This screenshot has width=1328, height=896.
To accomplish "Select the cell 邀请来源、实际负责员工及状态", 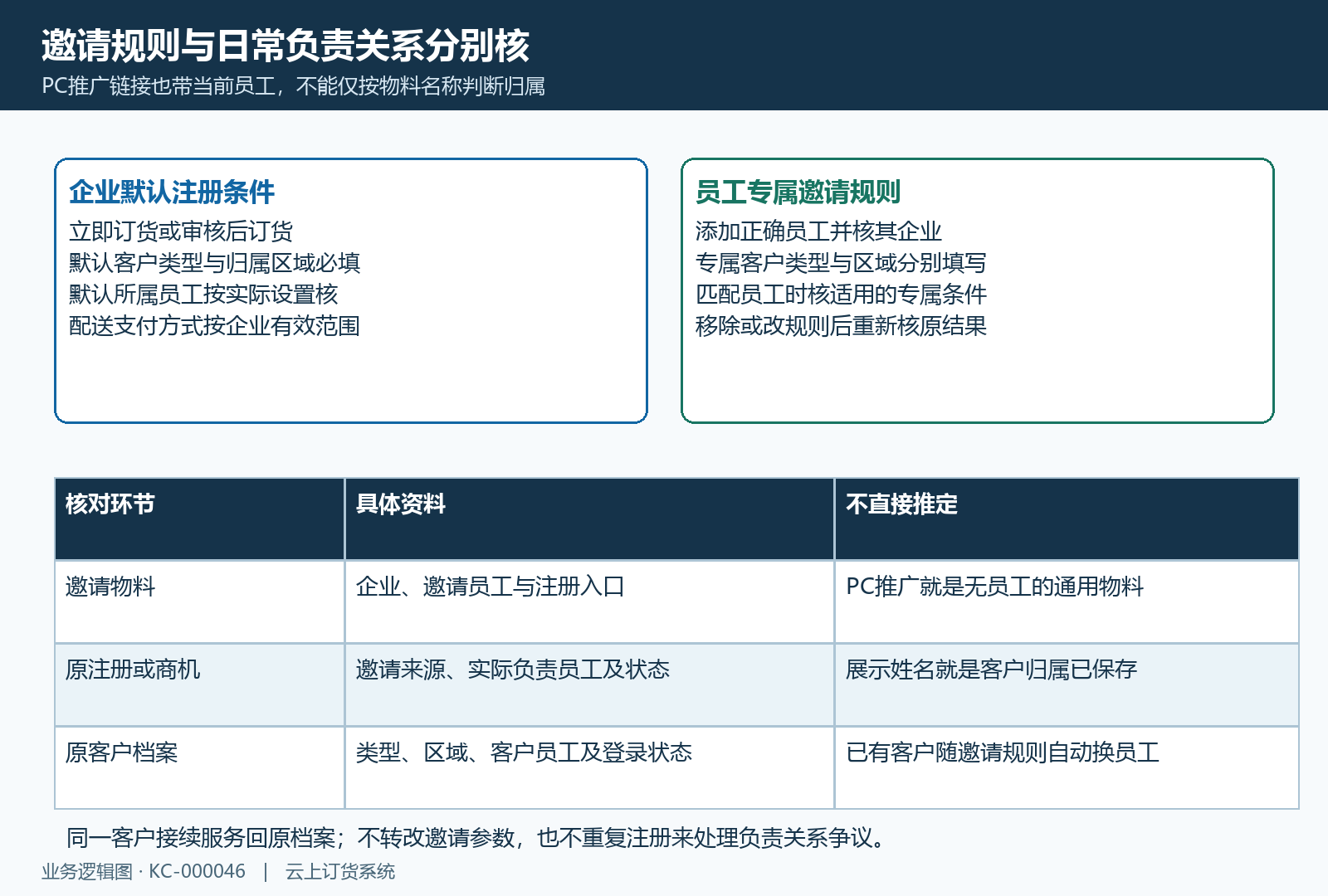I will [x=589, y=684].
